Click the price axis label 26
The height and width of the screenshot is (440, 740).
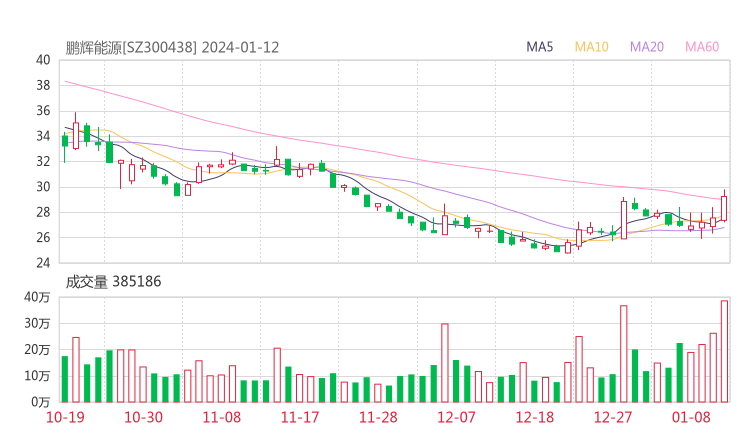click(43, 237)
